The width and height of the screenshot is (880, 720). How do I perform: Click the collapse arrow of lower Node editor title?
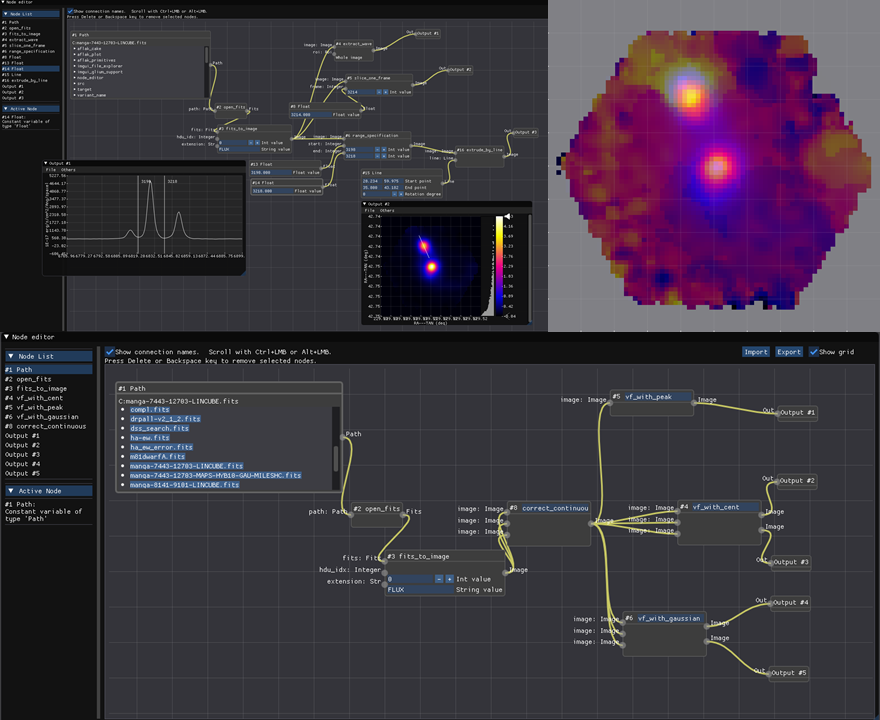pyautogui.click(x=5, y=338)
